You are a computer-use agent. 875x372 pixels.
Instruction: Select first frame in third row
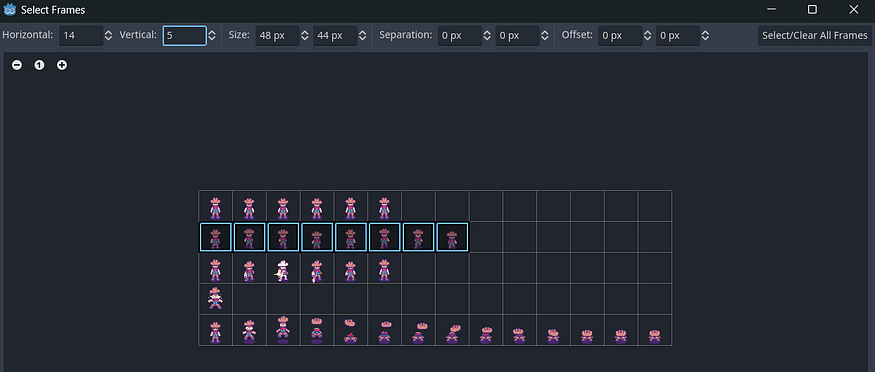(x=215, y=268)
